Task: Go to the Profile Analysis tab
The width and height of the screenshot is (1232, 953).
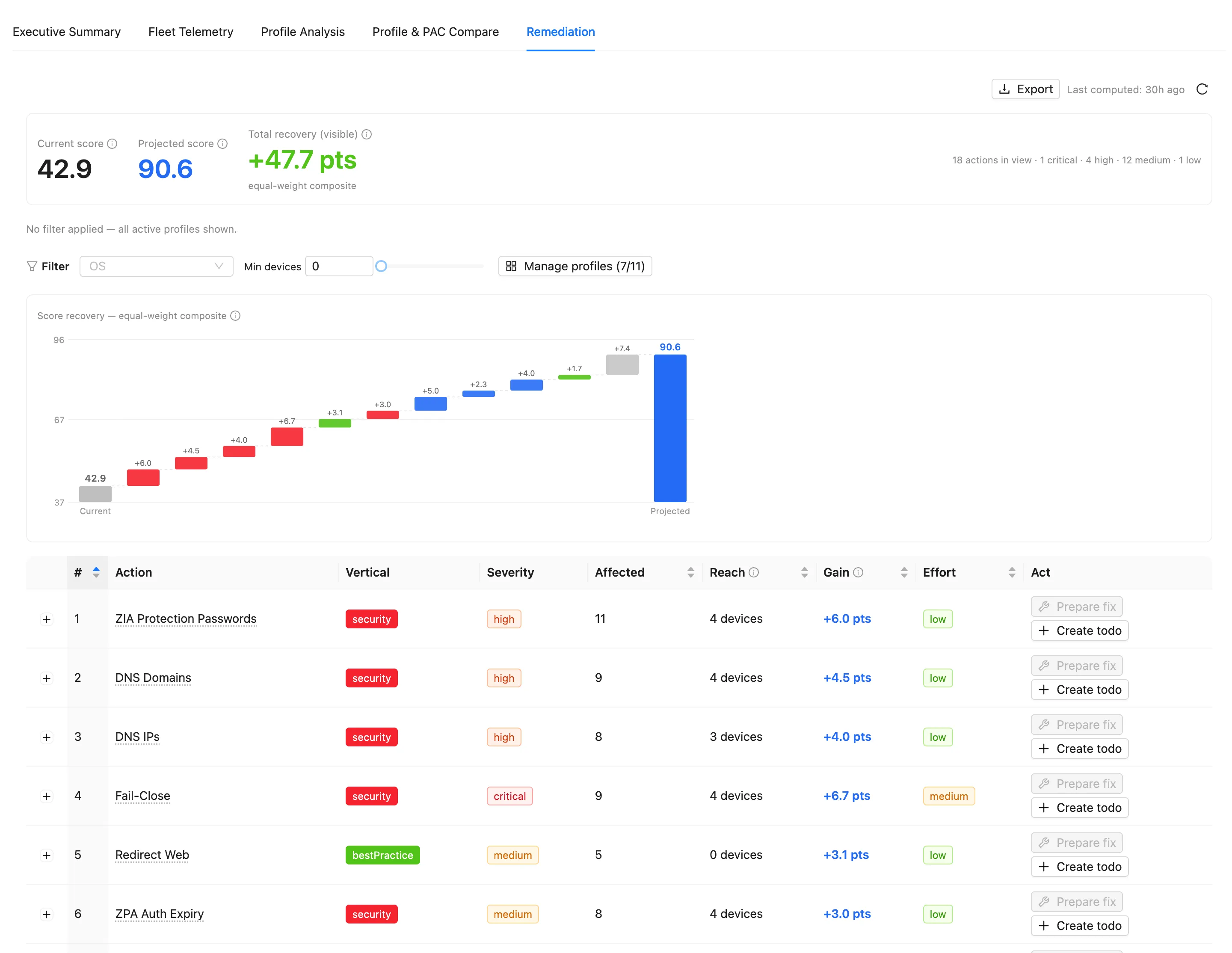Action: [x=302, y=32]
